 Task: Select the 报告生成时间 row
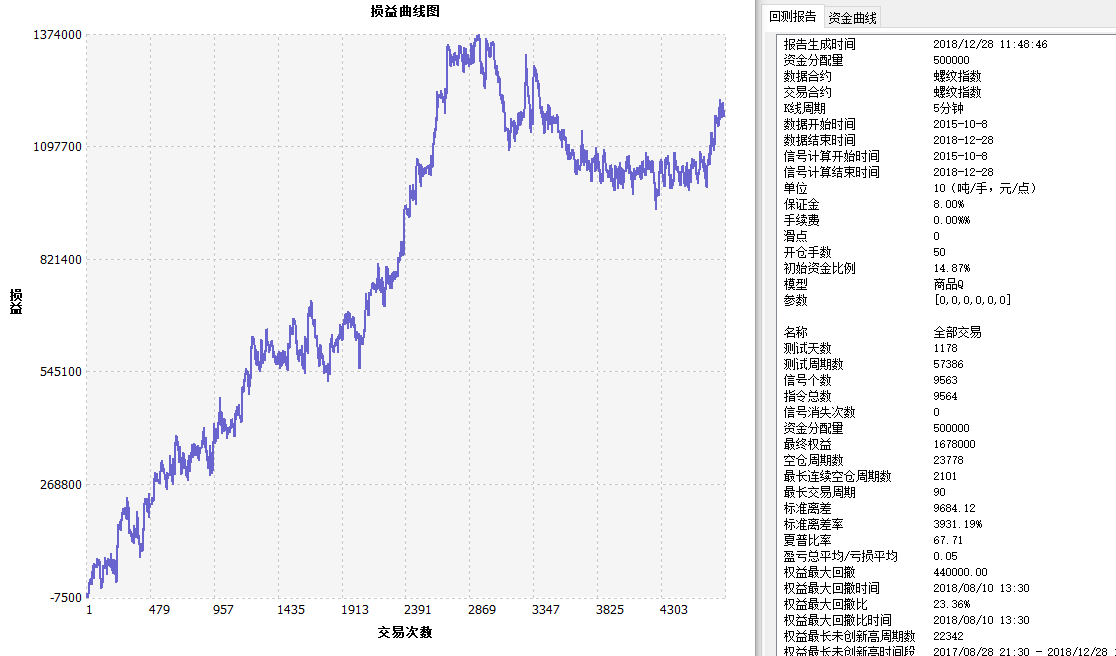[819, 44]
